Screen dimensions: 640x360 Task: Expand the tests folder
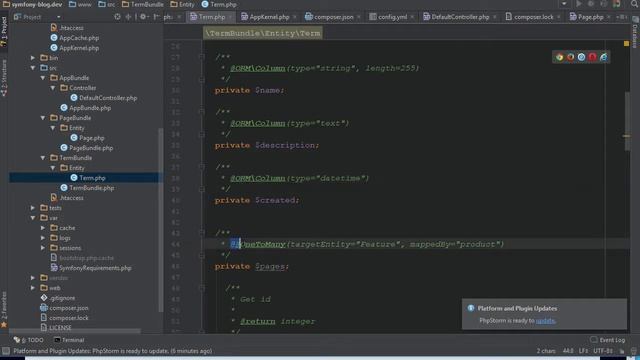pyautogui.click(x=33, y=208)
